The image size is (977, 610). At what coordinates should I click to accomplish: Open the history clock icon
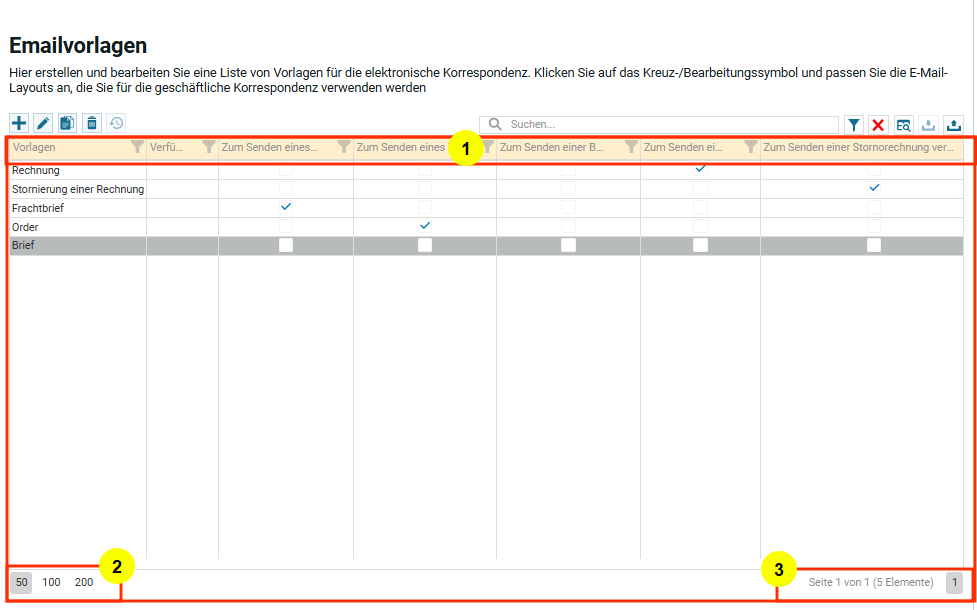(117, 123)
